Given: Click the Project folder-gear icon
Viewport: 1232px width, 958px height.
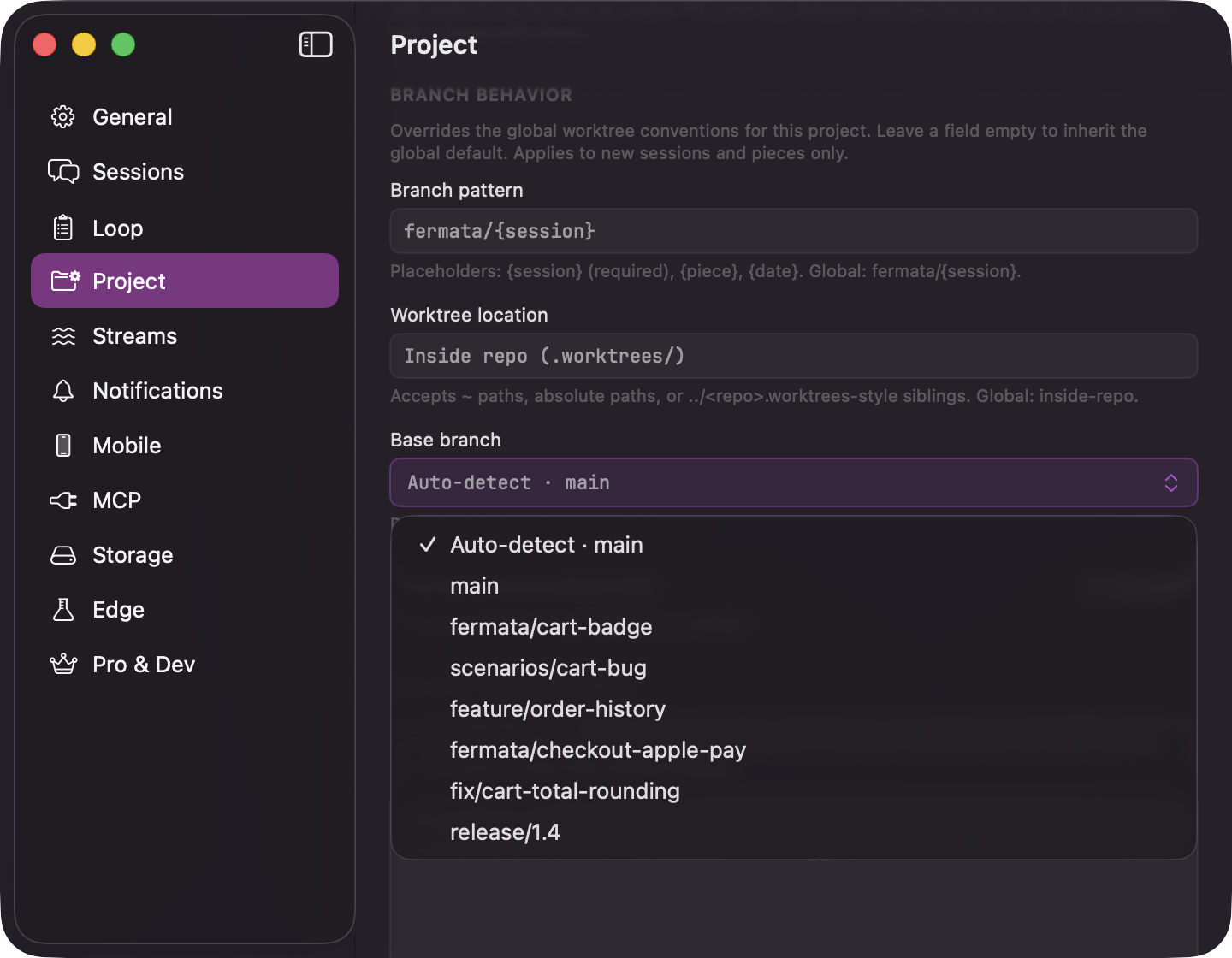Looking at the screenshot, I should tap(65, 281).
